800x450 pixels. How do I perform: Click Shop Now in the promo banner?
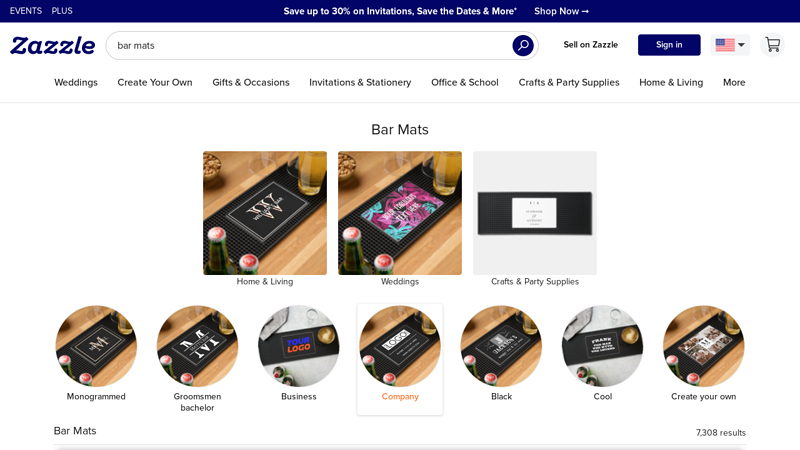coord(561,11)
